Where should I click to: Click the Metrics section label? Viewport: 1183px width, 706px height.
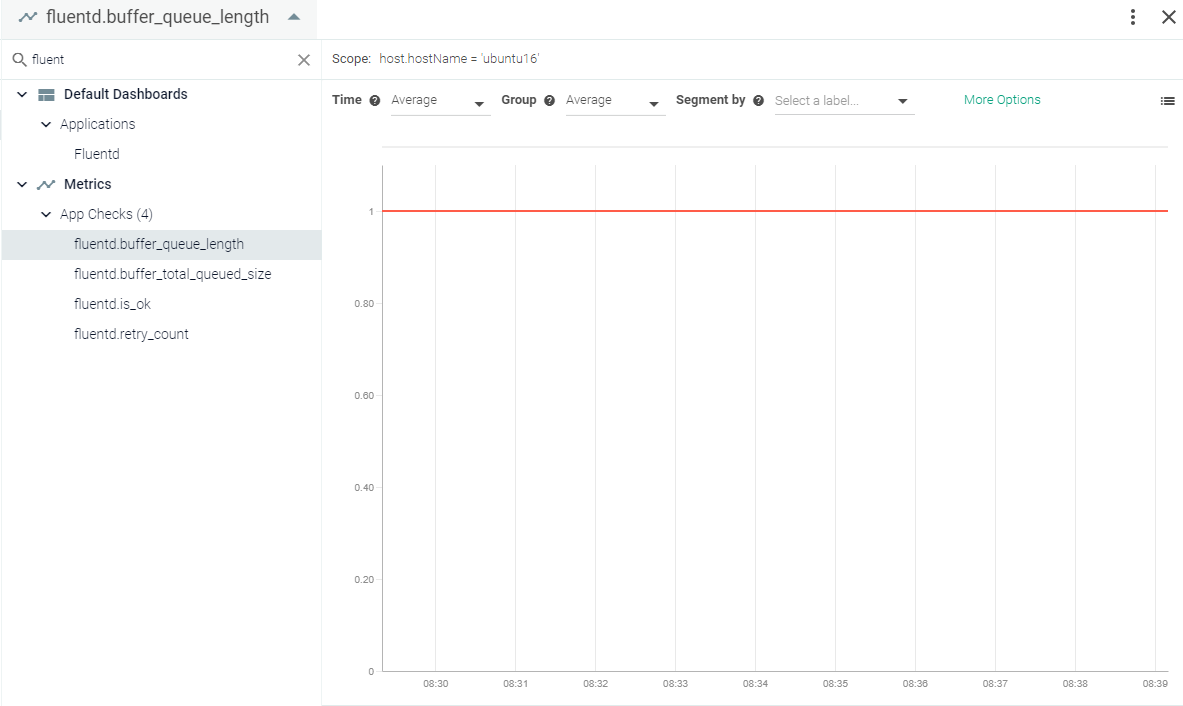[88, 184]
